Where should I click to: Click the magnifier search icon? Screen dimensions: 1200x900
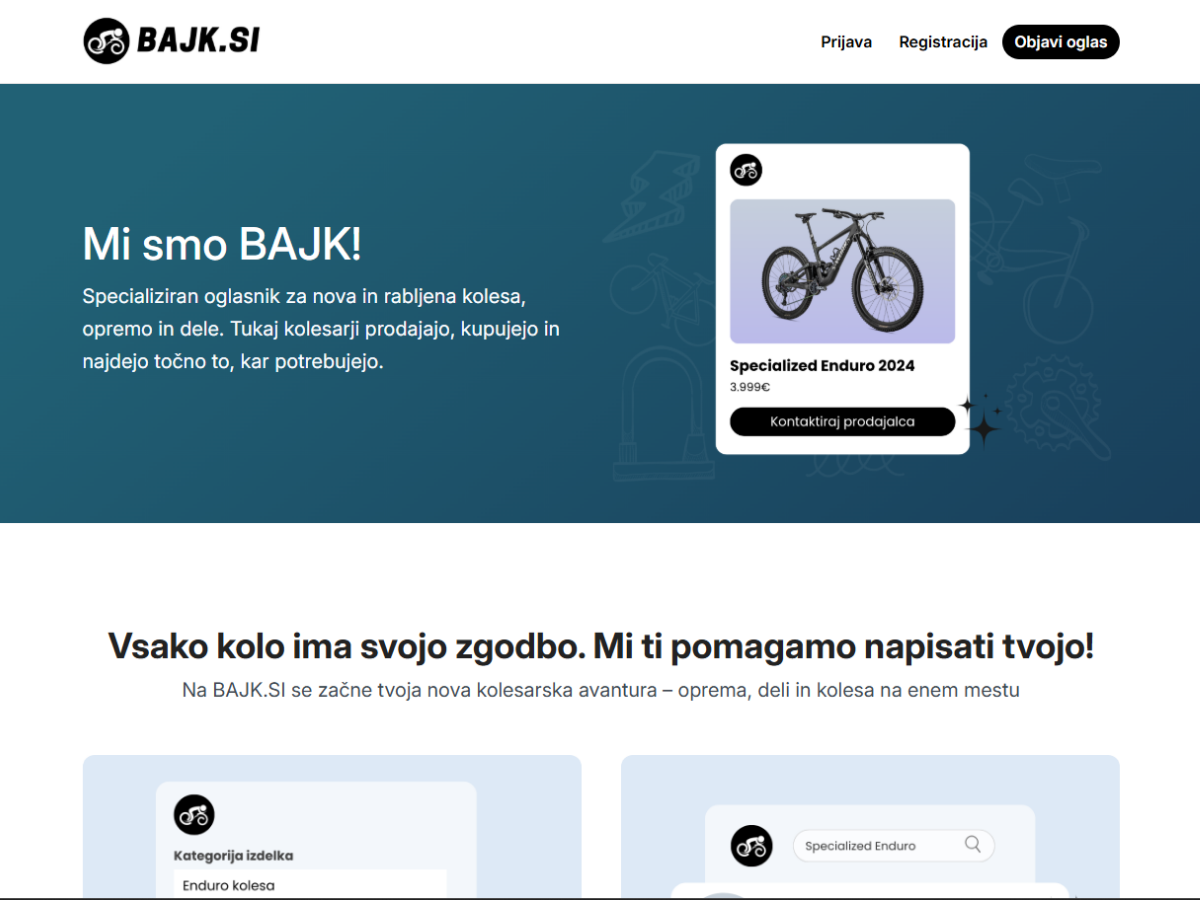pos(973,845)
